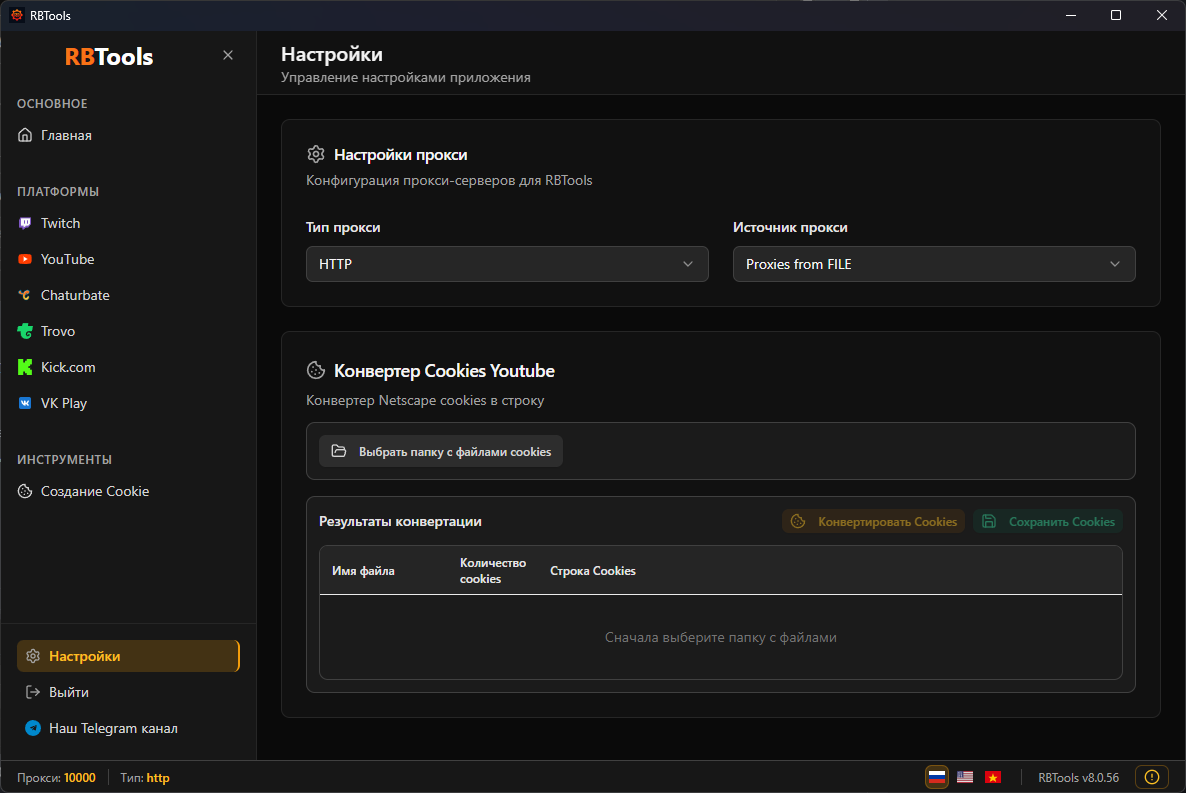
Task: Click the Сохранить Cookies button
Action: pos(1048,521)
